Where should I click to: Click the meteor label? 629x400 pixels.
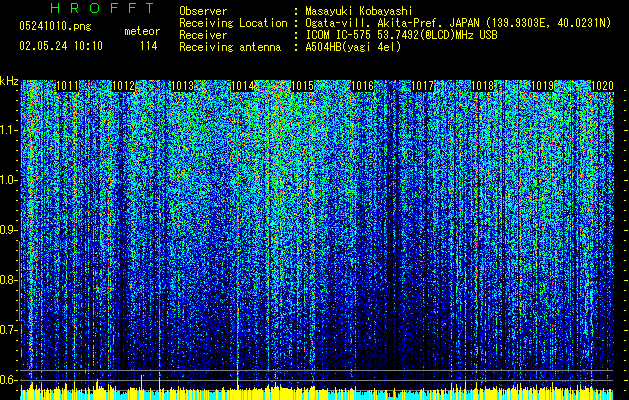tap(142, 31)
